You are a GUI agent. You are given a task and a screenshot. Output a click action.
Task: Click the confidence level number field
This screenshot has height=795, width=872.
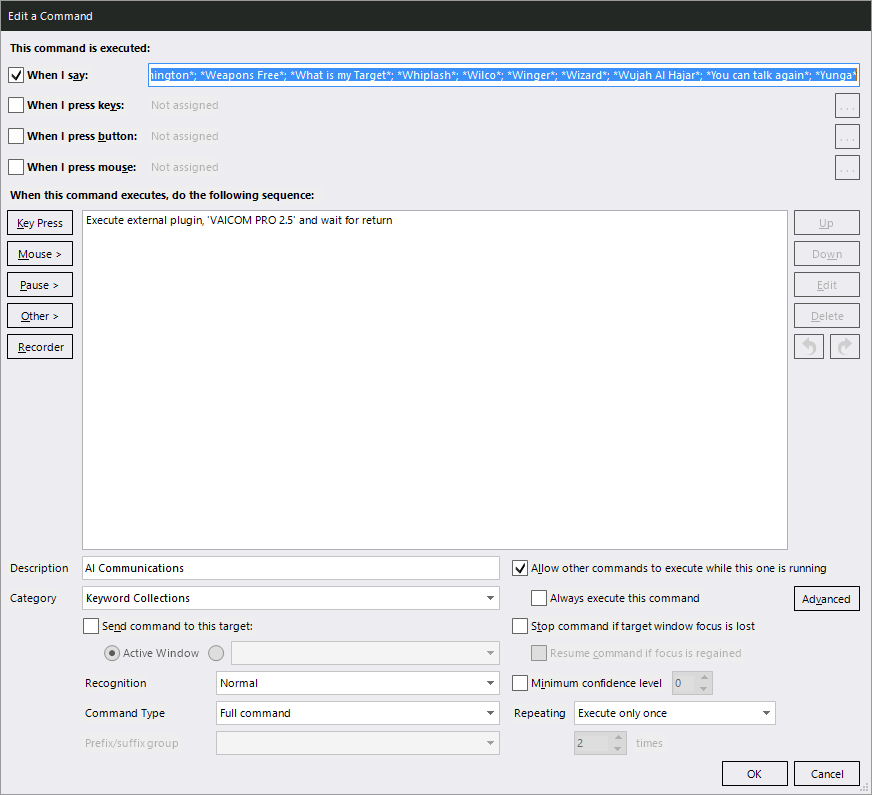point(685,683)
